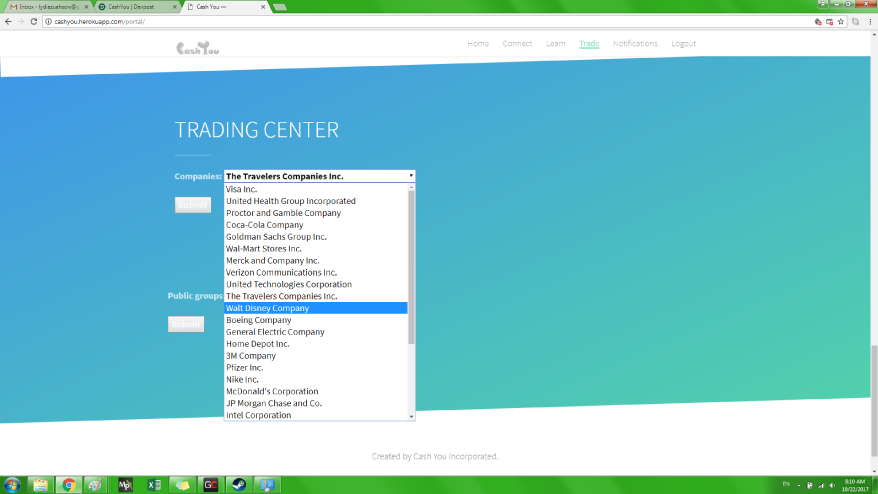Open File Explorer from the taskbar
878x494 pixels.
[40, 485]
